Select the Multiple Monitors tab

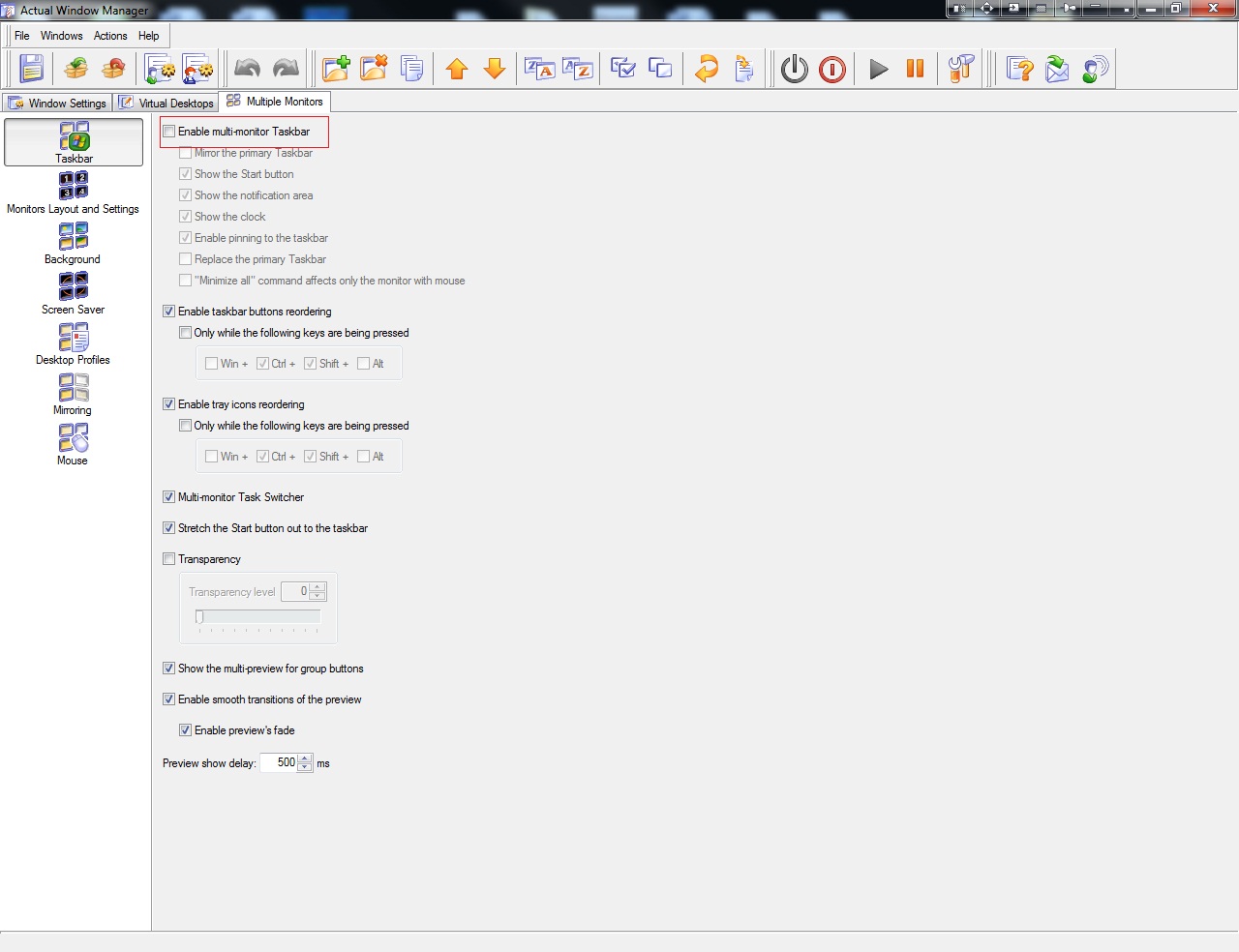click(x=275, y=102)
